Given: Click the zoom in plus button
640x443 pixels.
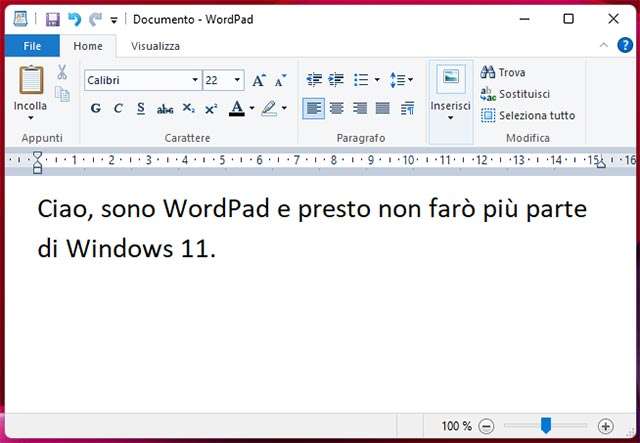Looking at the screenshot, I should [x=605, y=426].
